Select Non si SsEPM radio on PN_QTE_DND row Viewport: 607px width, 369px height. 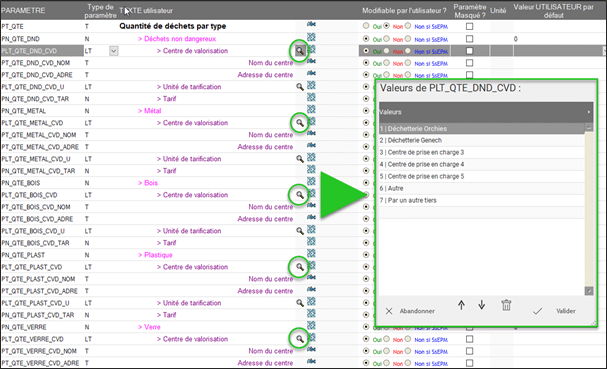408,39
